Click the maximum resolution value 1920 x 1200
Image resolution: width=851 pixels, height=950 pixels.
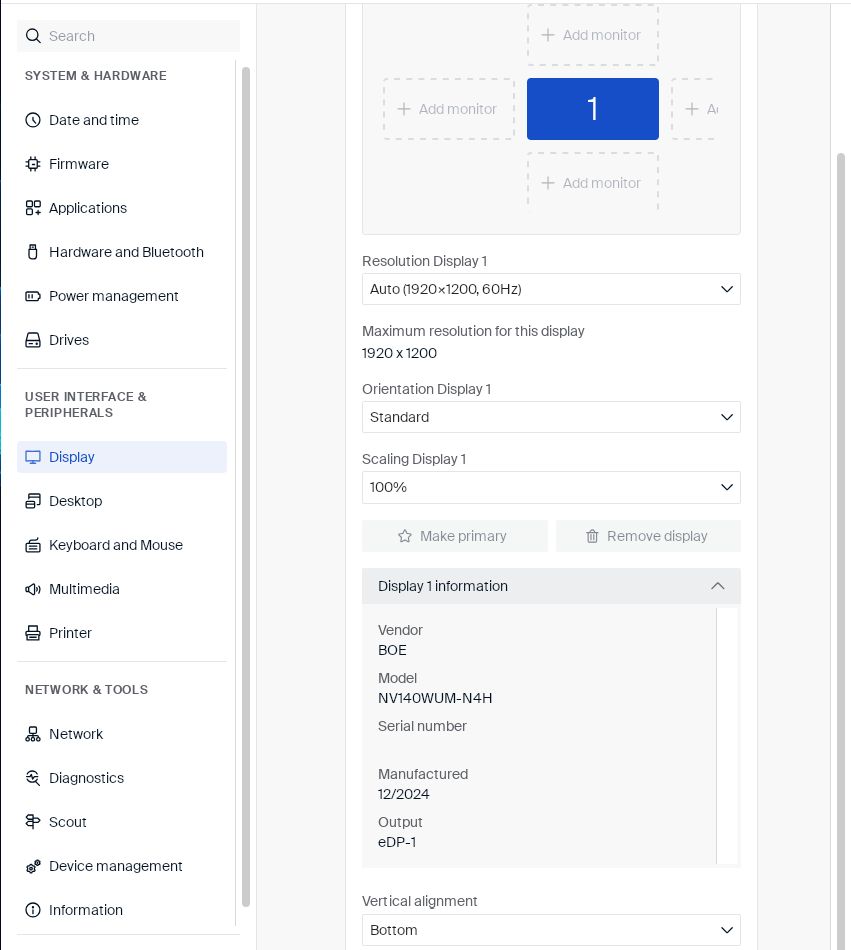point(399,353)
